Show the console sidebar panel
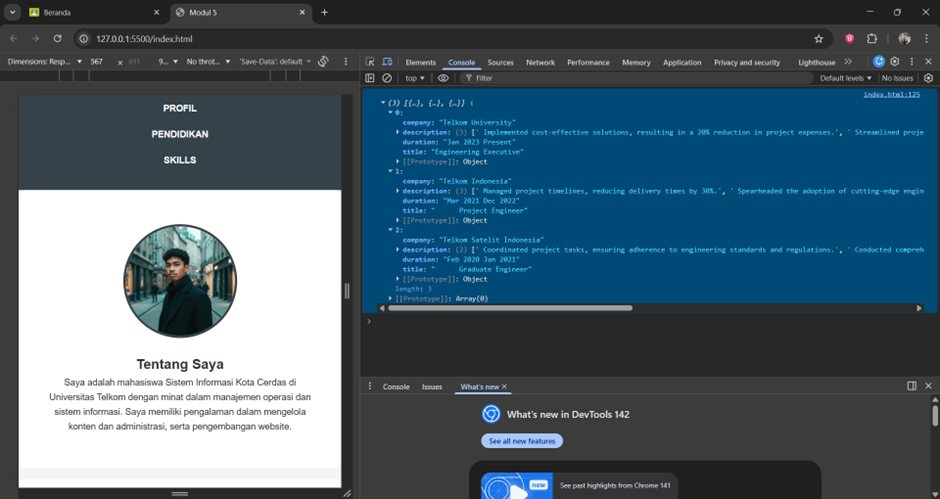 370,78
